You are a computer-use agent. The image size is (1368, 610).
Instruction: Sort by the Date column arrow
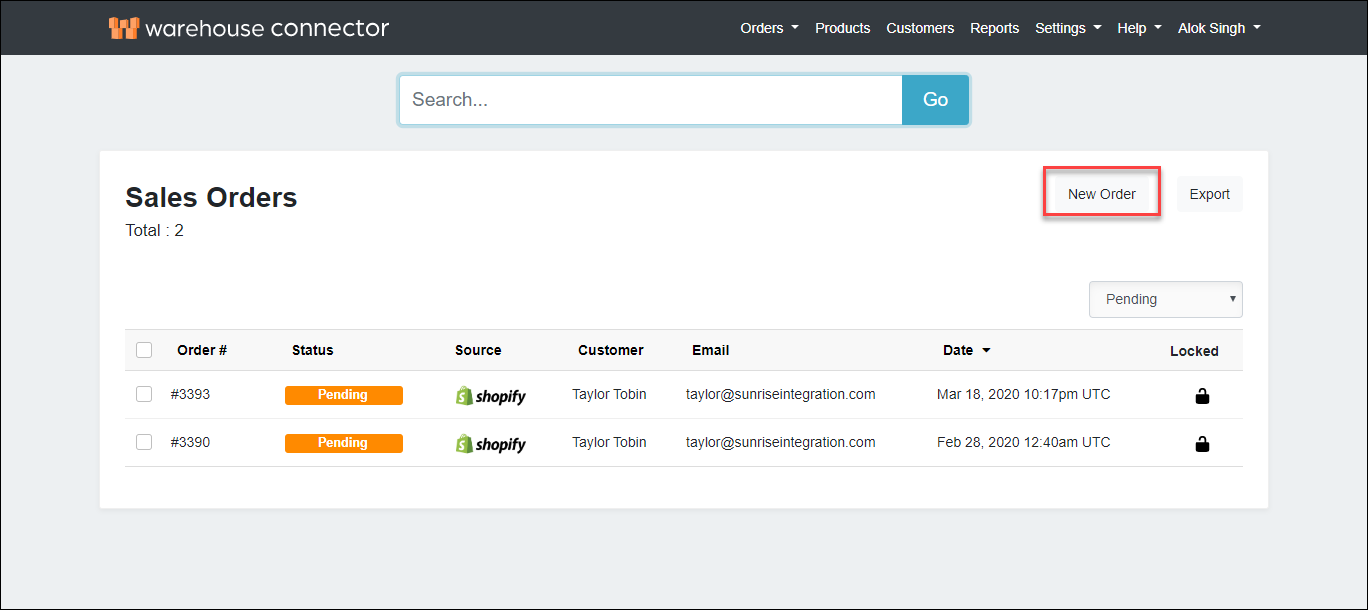[x=986, y=351]
